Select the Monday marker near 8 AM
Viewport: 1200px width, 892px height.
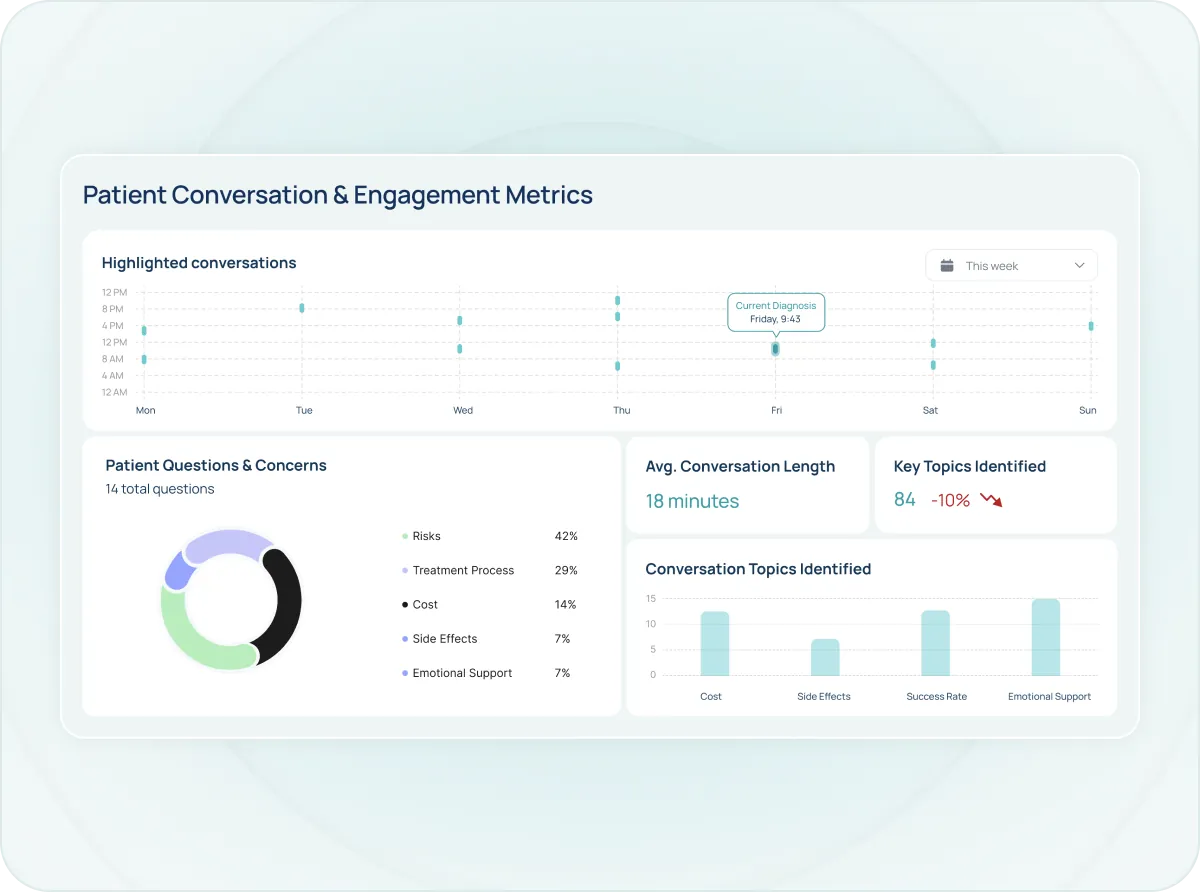(x=144, y=359)
